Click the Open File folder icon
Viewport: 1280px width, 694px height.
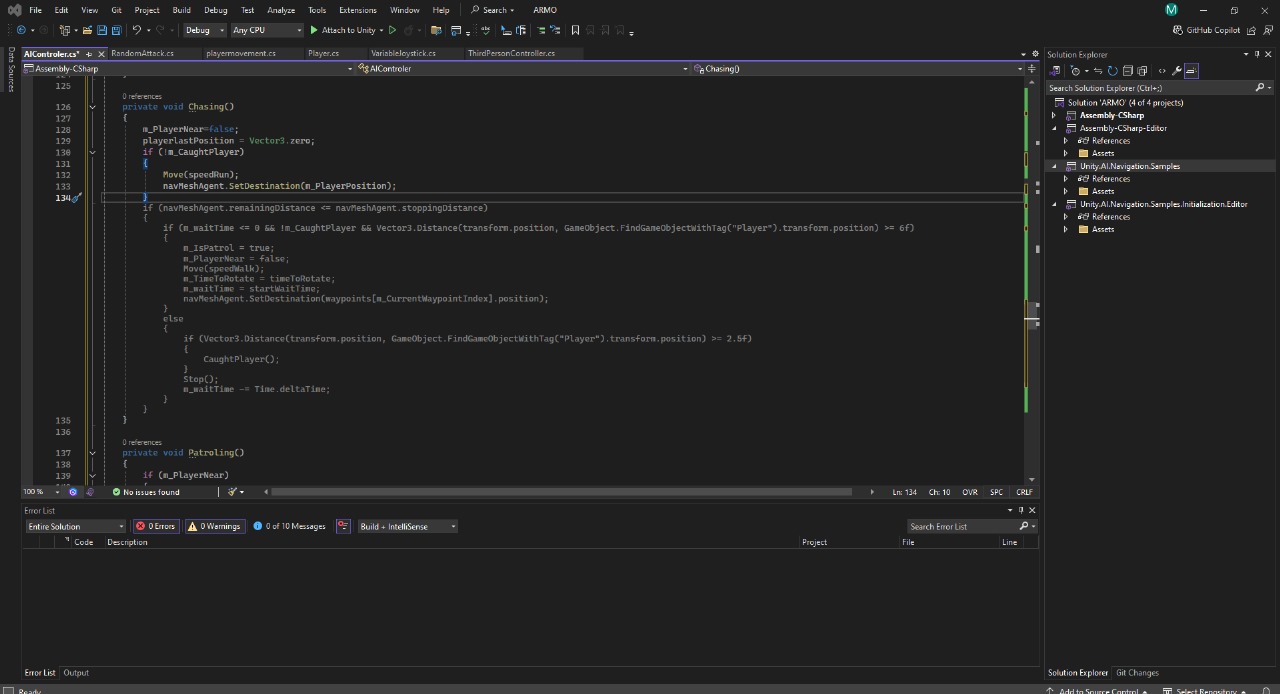coord(88,30)
